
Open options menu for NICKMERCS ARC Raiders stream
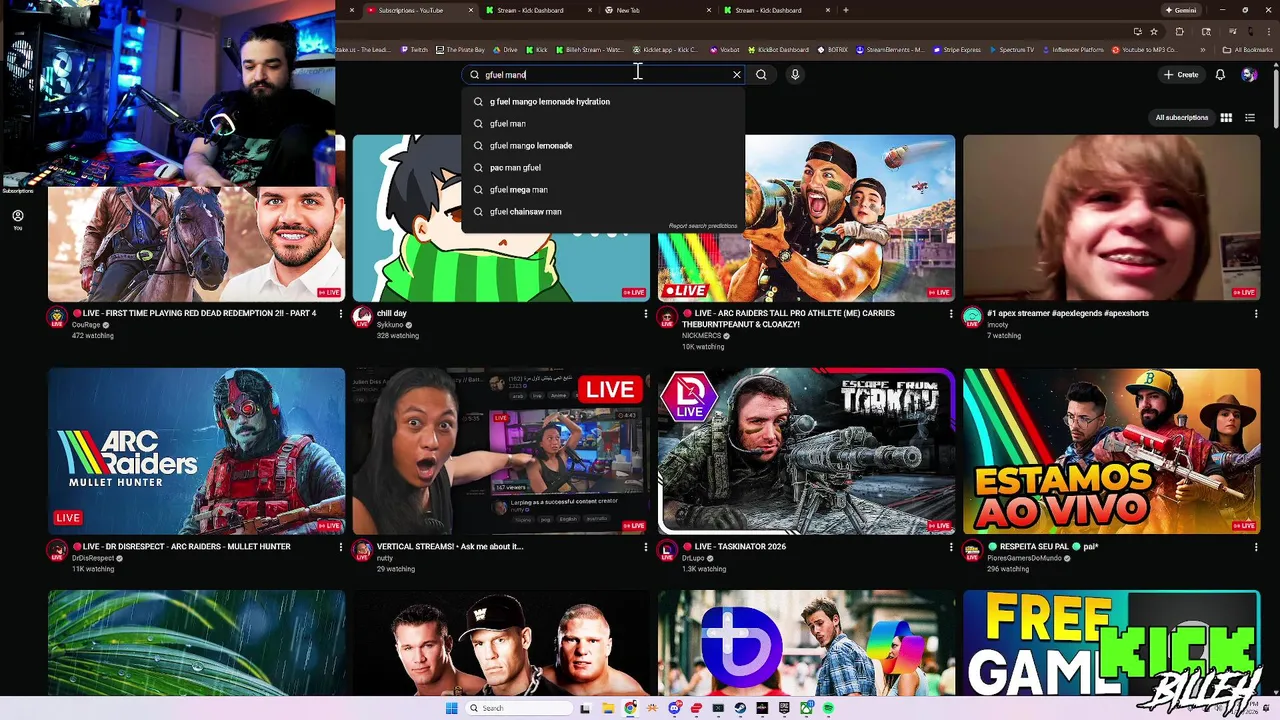pyautogui.click(x=951, y=314)
